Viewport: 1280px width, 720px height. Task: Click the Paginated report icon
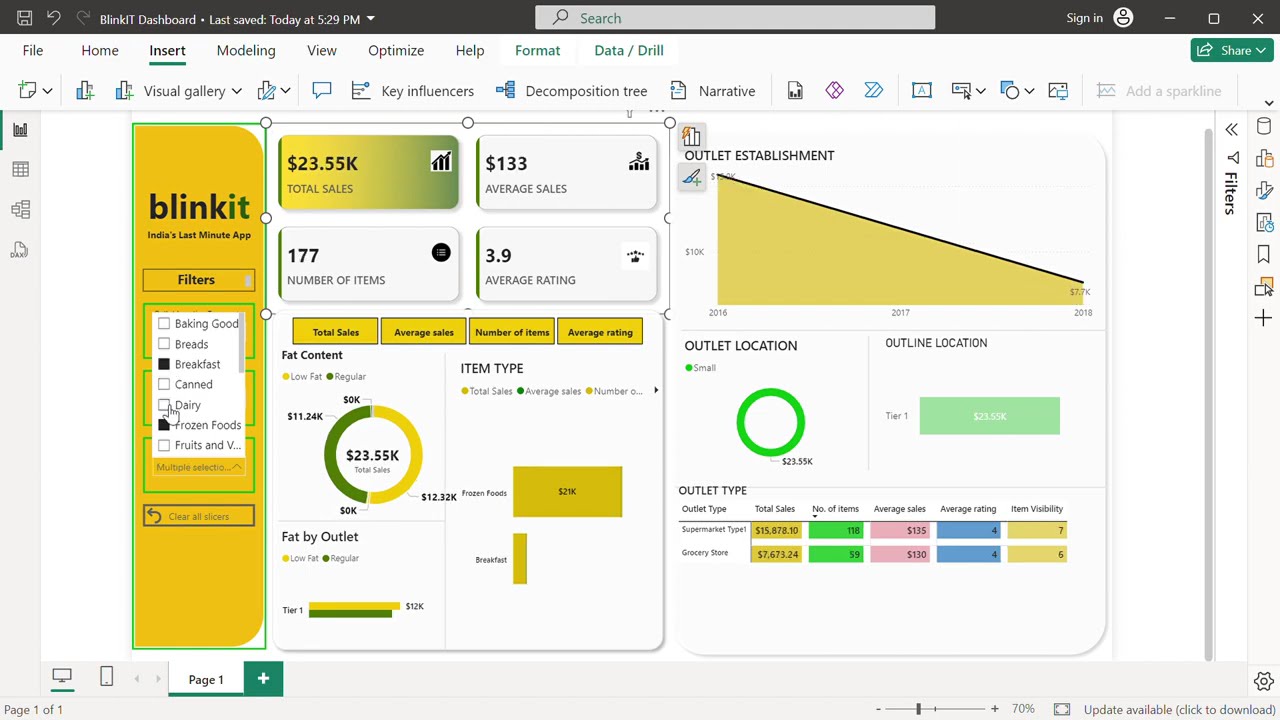point(795,91)
